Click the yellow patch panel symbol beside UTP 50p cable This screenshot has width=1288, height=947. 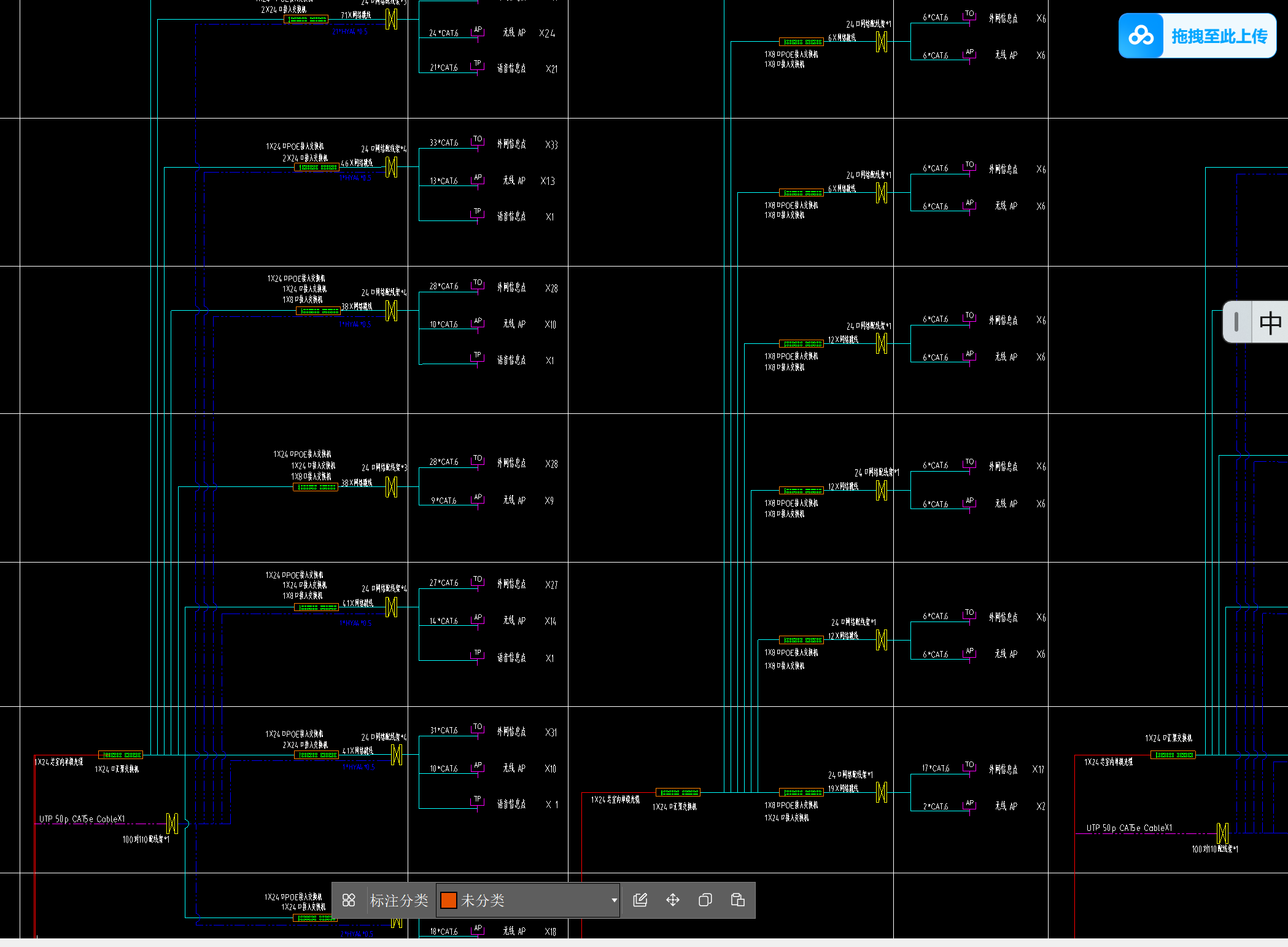(173, 824)
